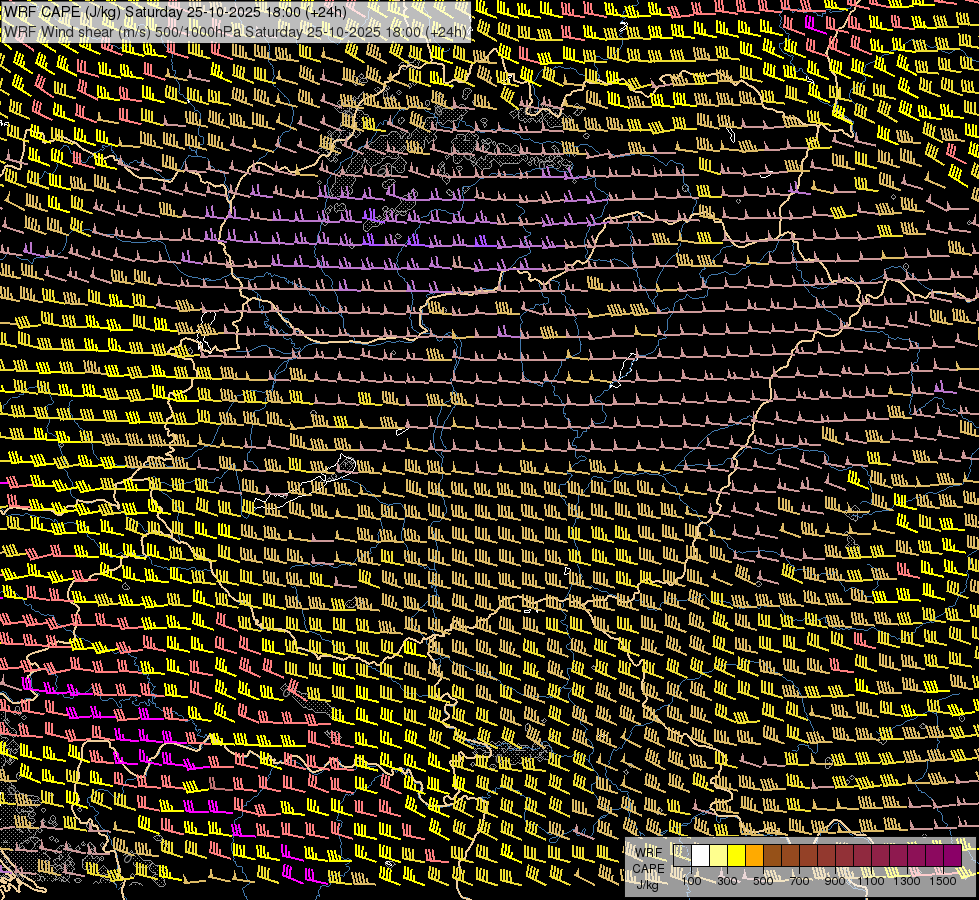Click the legend label WRF
The height and width of the screenshot is (900, 979).
(649, 853)
